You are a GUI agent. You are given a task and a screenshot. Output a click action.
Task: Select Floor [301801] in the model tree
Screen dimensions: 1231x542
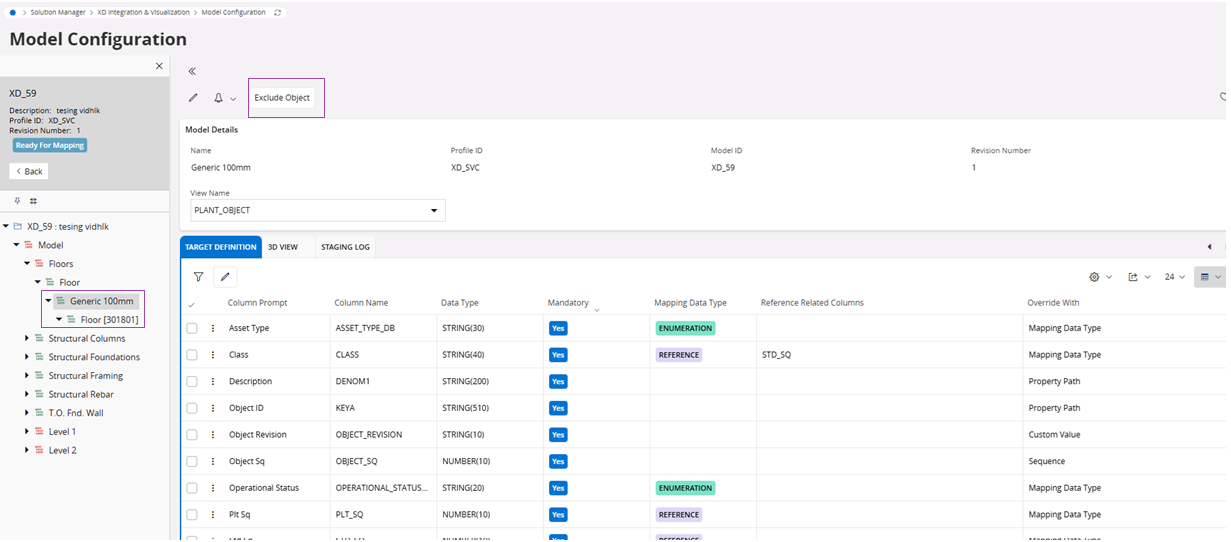point(109,320)
